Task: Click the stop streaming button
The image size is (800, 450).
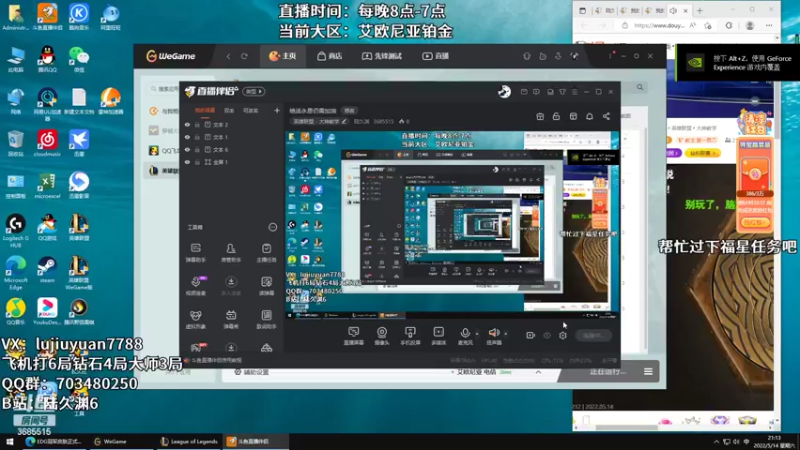Action: pyautogui.click(x=593, y=335)
